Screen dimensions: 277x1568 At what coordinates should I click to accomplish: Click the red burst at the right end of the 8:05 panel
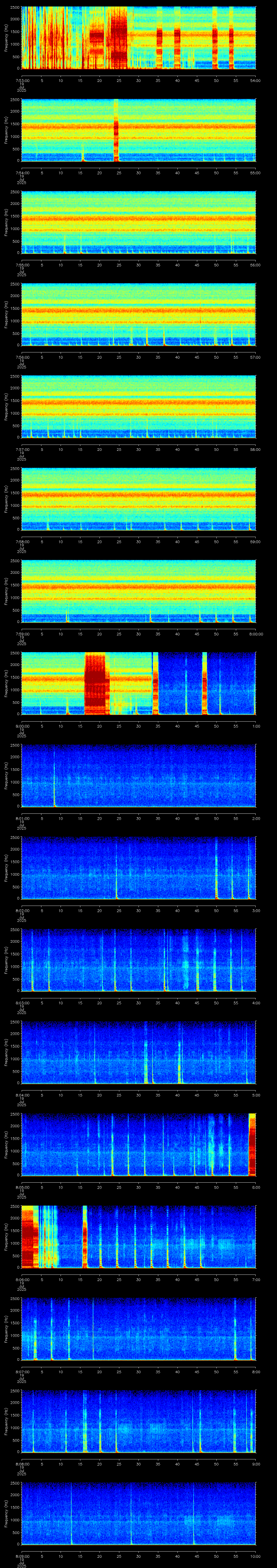(252, 1144)
